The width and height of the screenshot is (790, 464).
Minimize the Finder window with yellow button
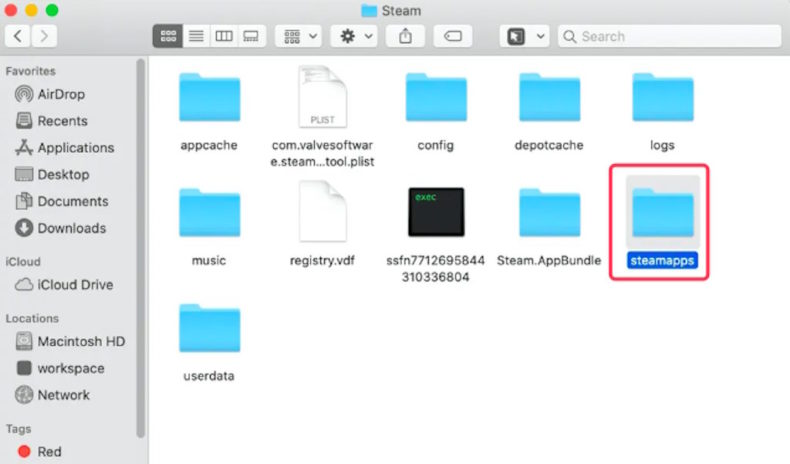click(31, 10)
